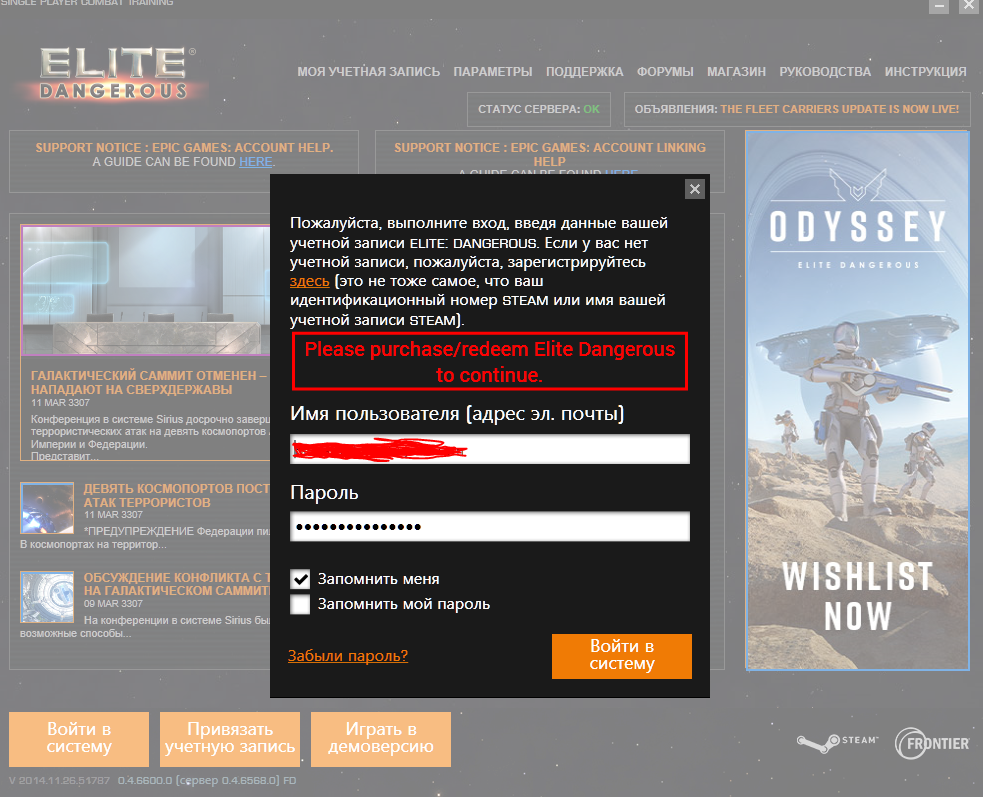The width and height of the screenshot is (983, 797).
Task: Go to 'ПОДДЕРЖКА' menu item
Action: click(x=584, y=71)
